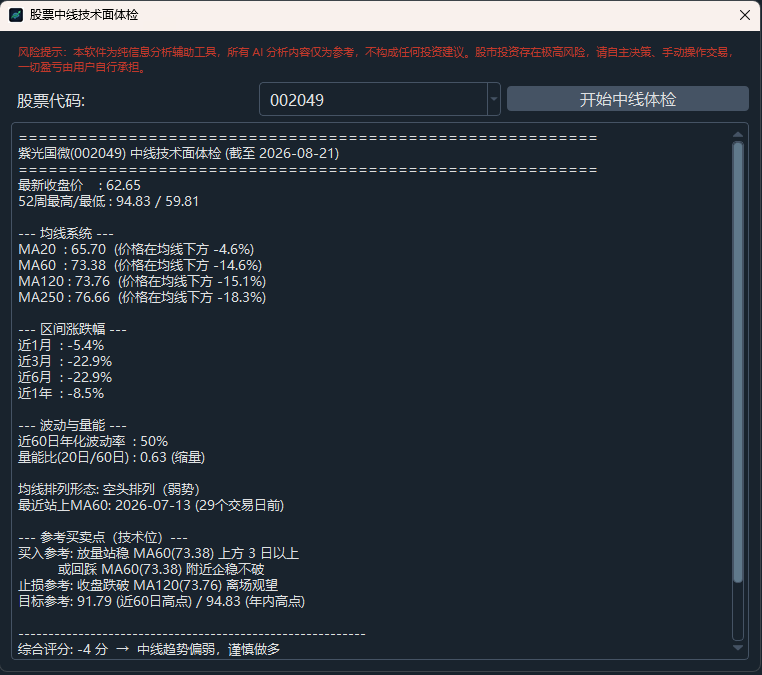This screenshot has height=675, width=762.
Task: Click the app icon in title bar
Action: [x=16, y=15]
